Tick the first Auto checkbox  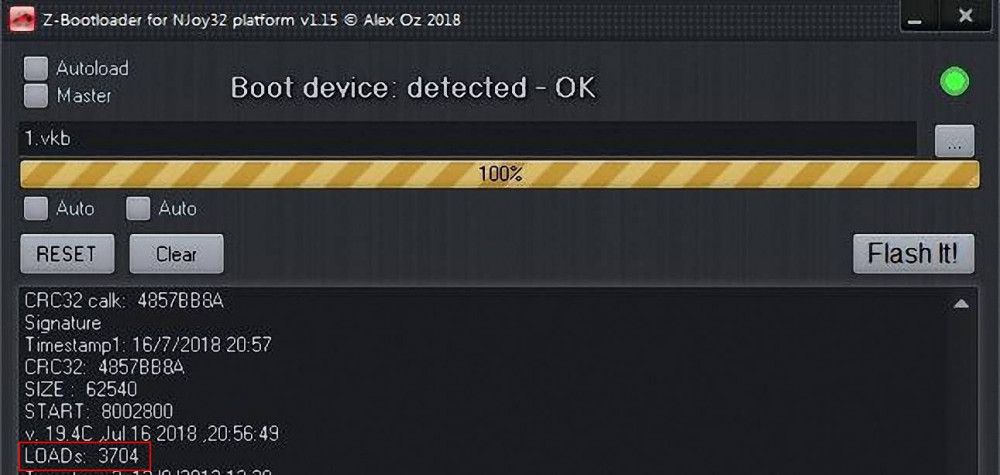[37, 208]
